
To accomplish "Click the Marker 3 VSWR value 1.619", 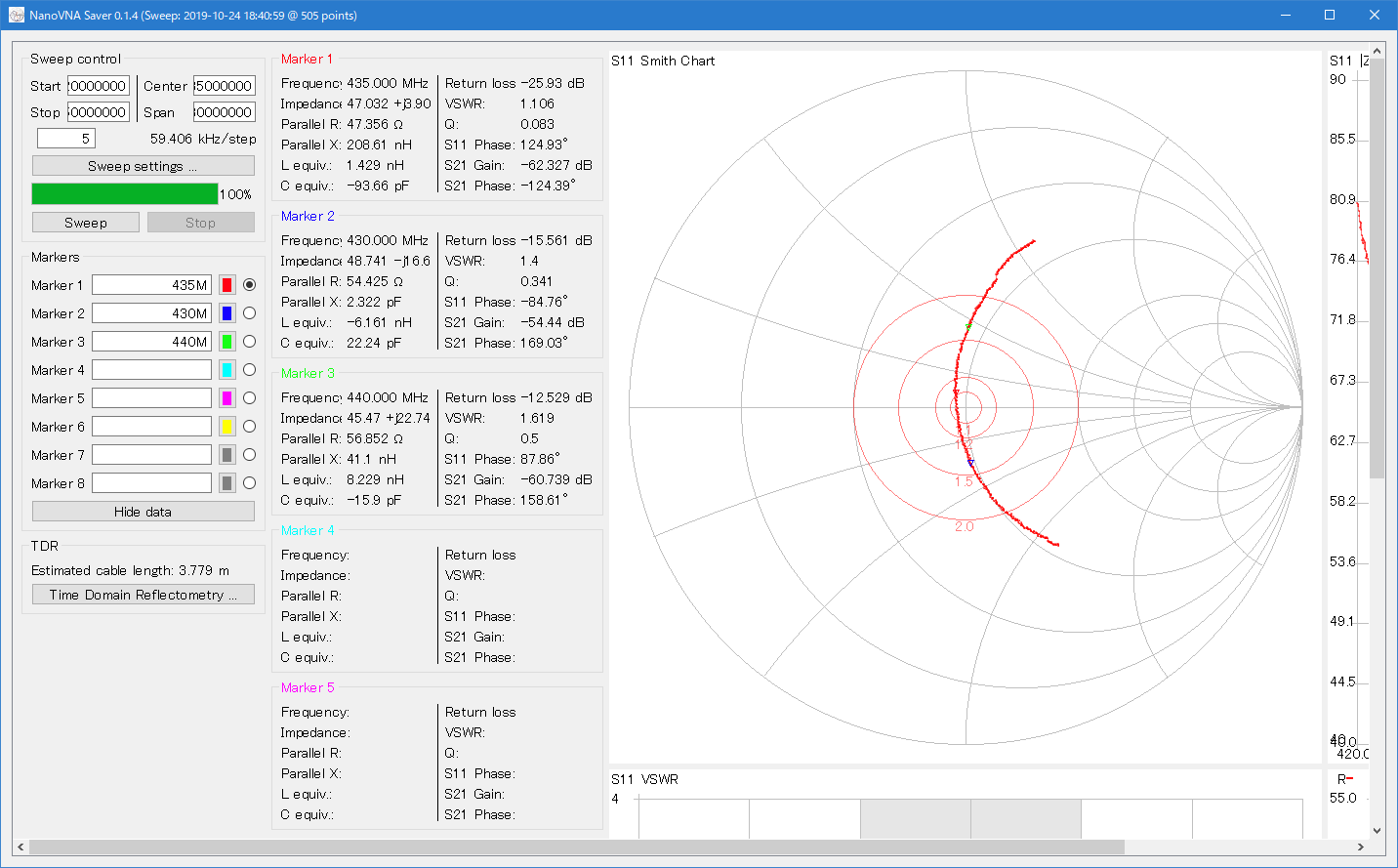I will pyautogui.click(x=537, y=418).
